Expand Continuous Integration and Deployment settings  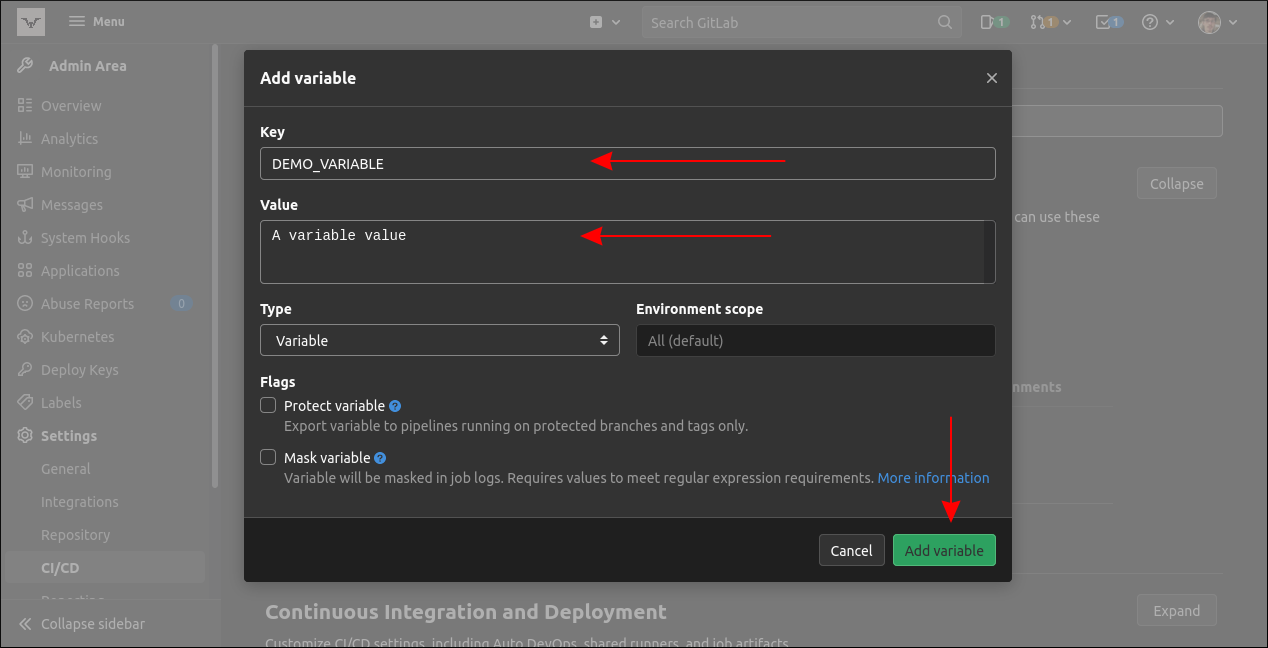1176,610
